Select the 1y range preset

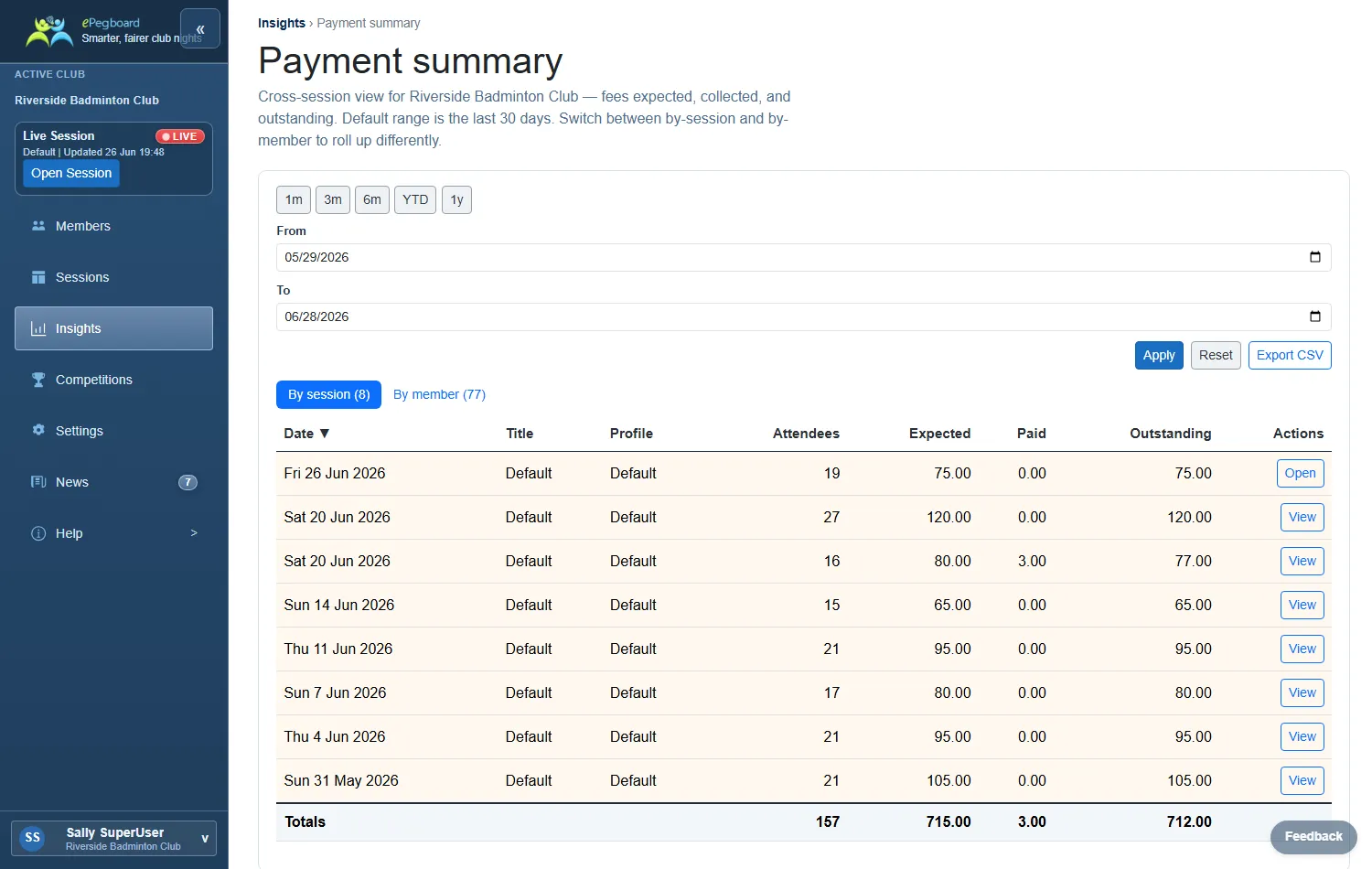pyautogui.click(x=456, y=199)
